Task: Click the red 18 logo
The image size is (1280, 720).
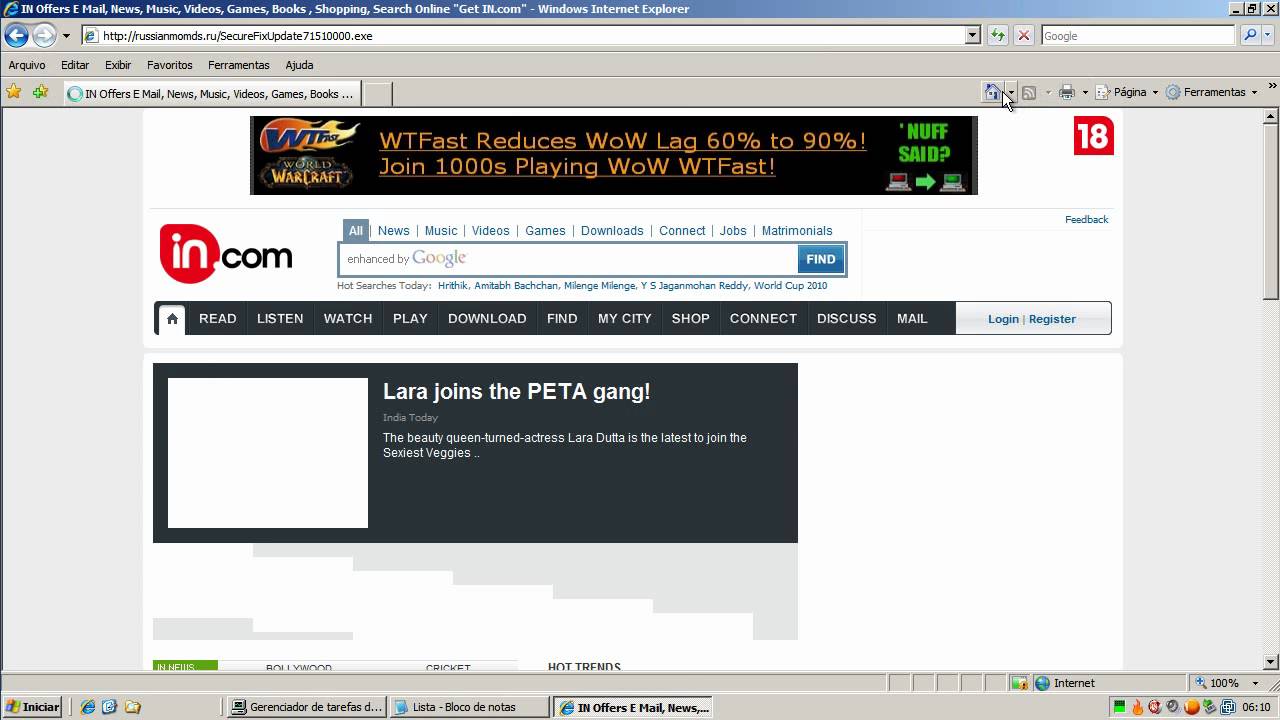Action: tap(1094, 136)
